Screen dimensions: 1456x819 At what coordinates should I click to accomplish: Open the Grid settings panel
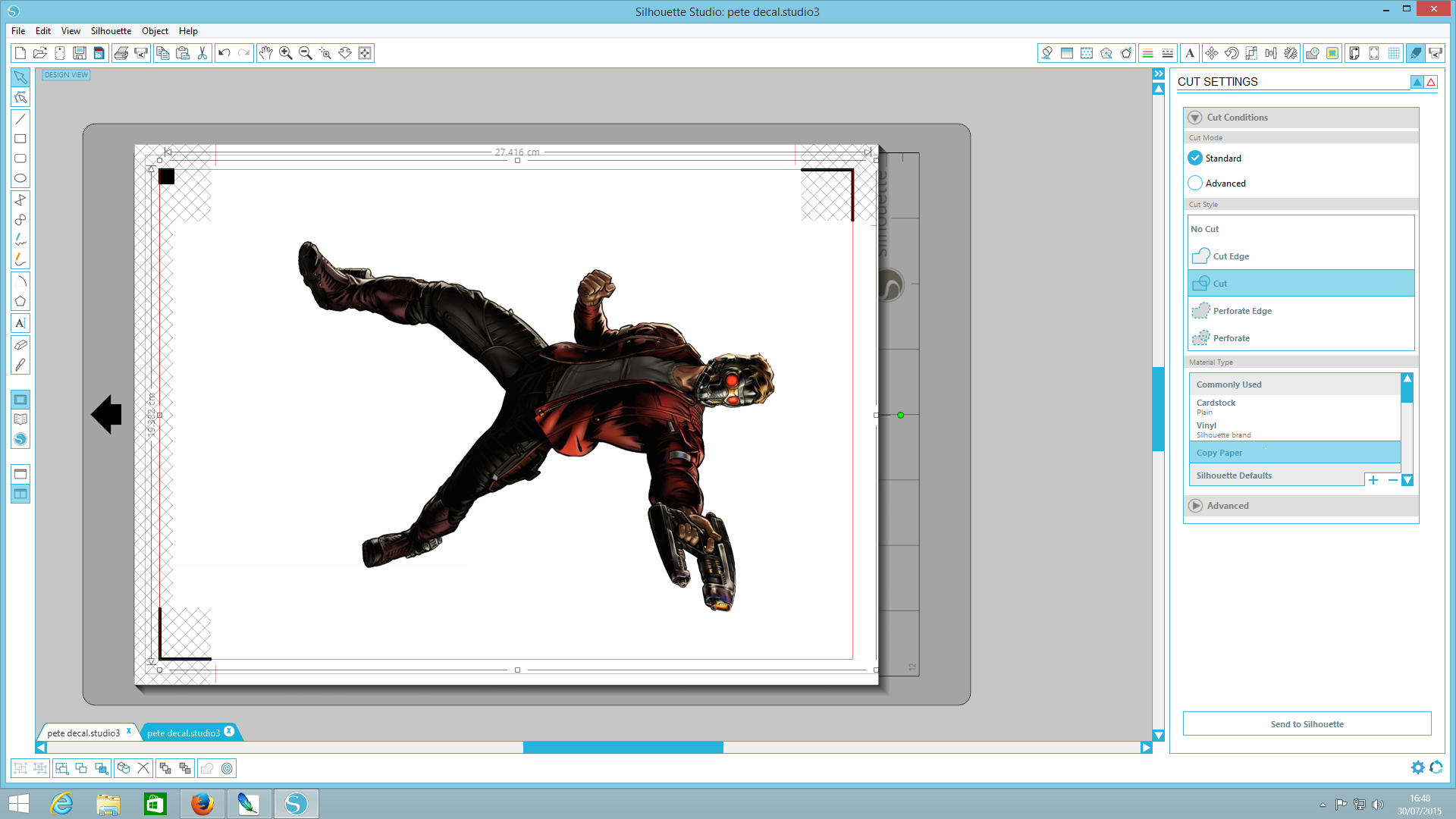[x=1394, y=53]
